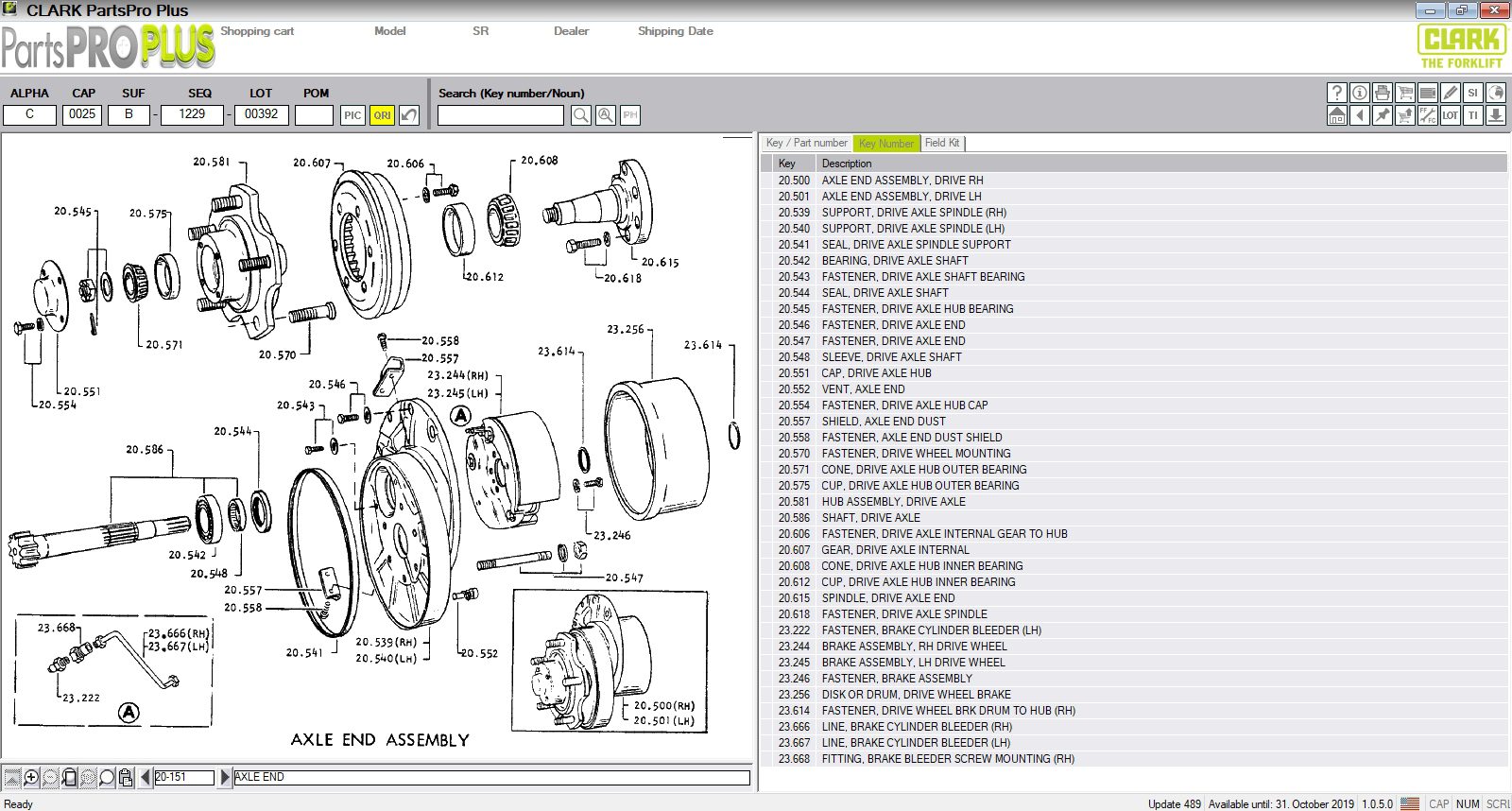
Task: Click the first icon in the diagram toolbar
Action: (x=12, y=777)
